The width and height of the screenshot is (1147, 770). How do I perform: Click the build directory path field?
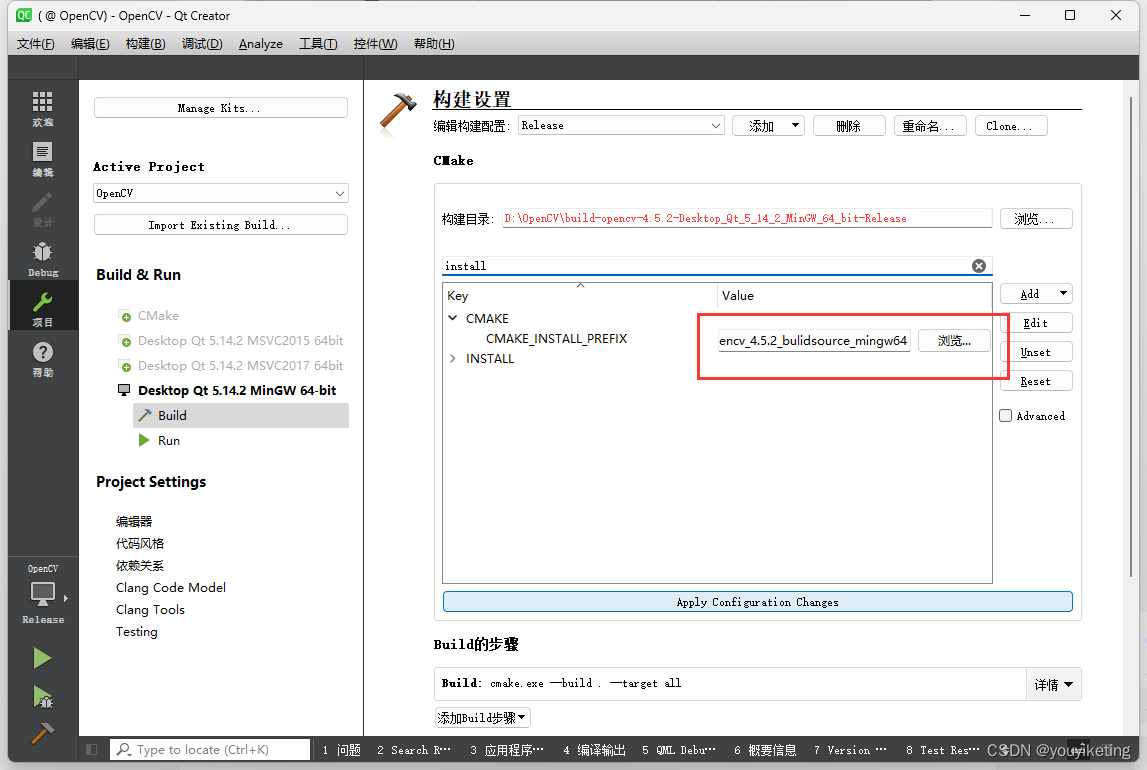pyautogui.click(x=747, y=219)
